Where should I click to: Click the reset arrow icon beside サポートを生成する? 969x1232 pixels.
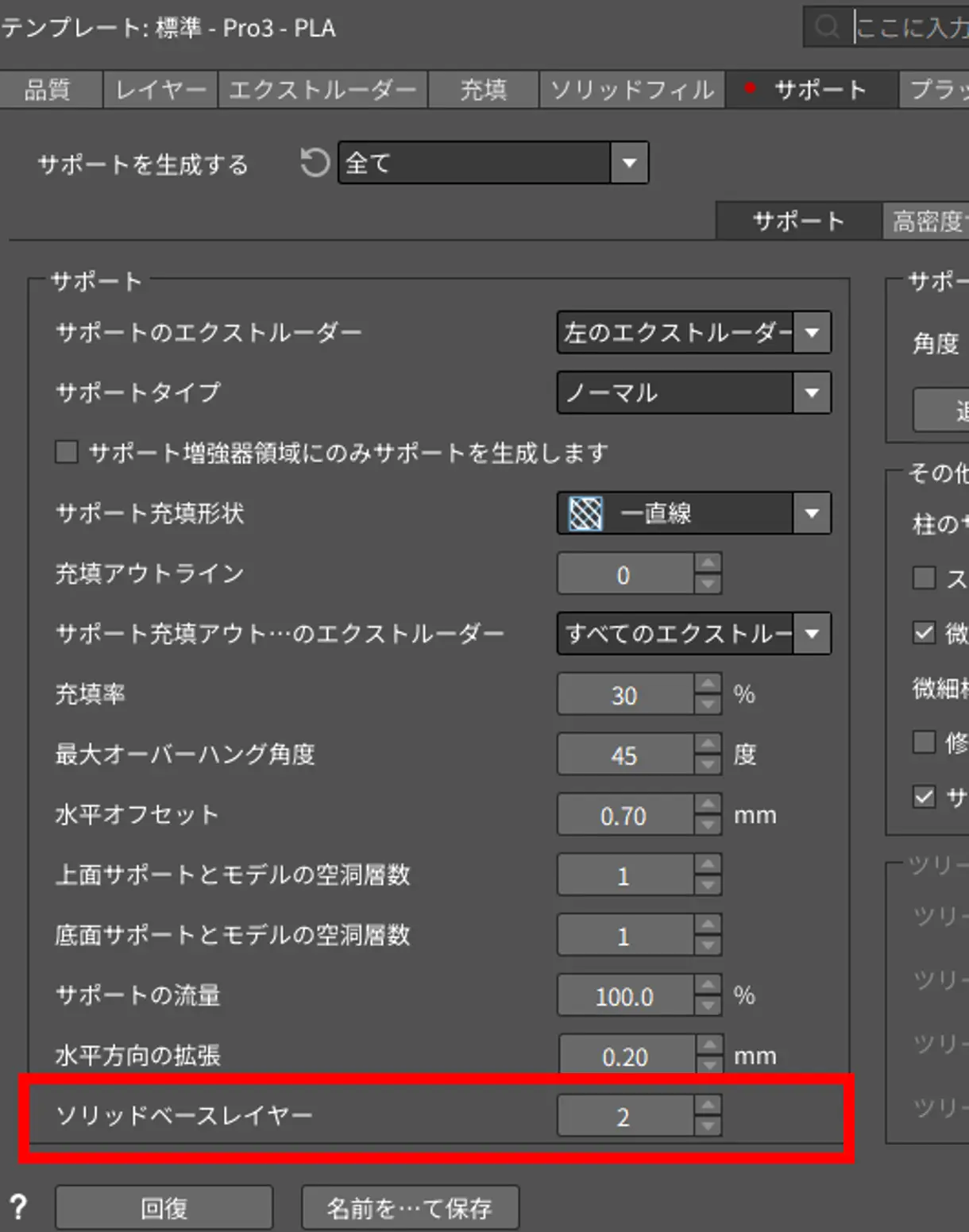coord(315,163)
